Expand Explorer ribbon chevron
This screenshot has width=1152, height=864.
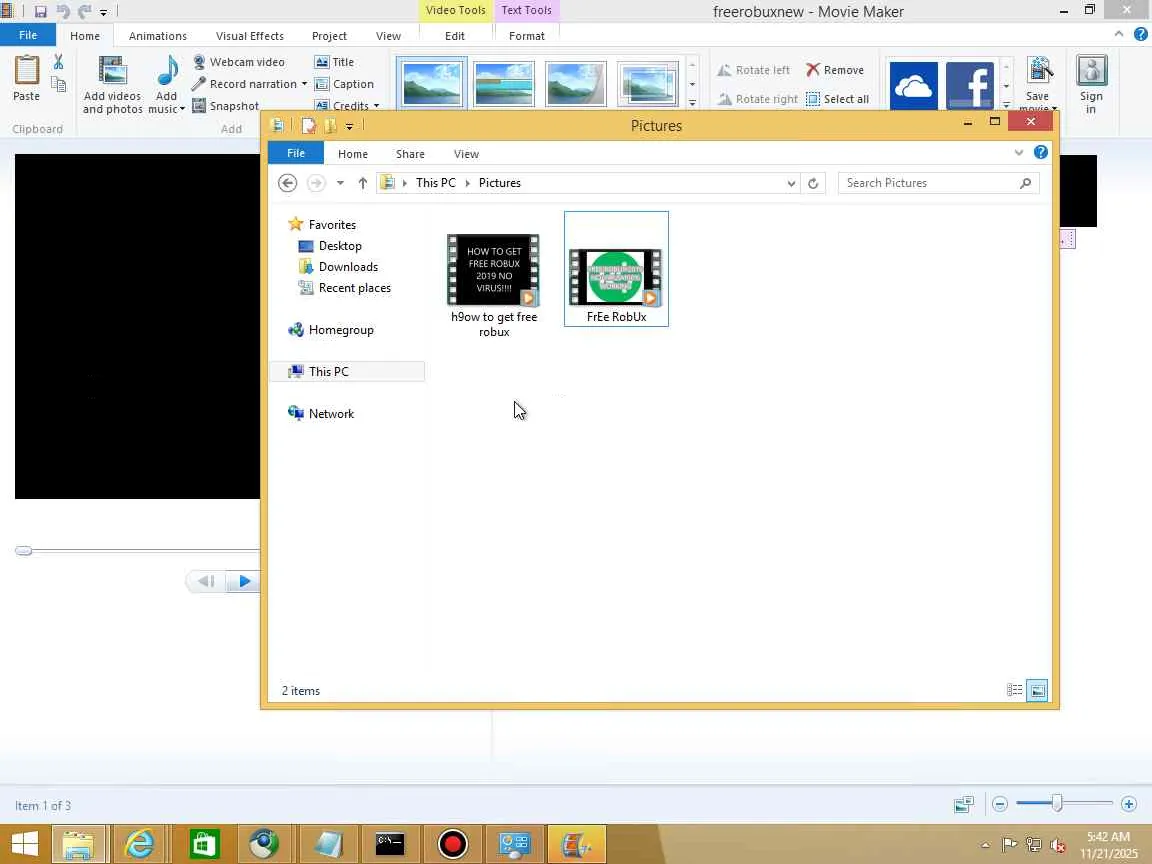[x=1018, y=153]
